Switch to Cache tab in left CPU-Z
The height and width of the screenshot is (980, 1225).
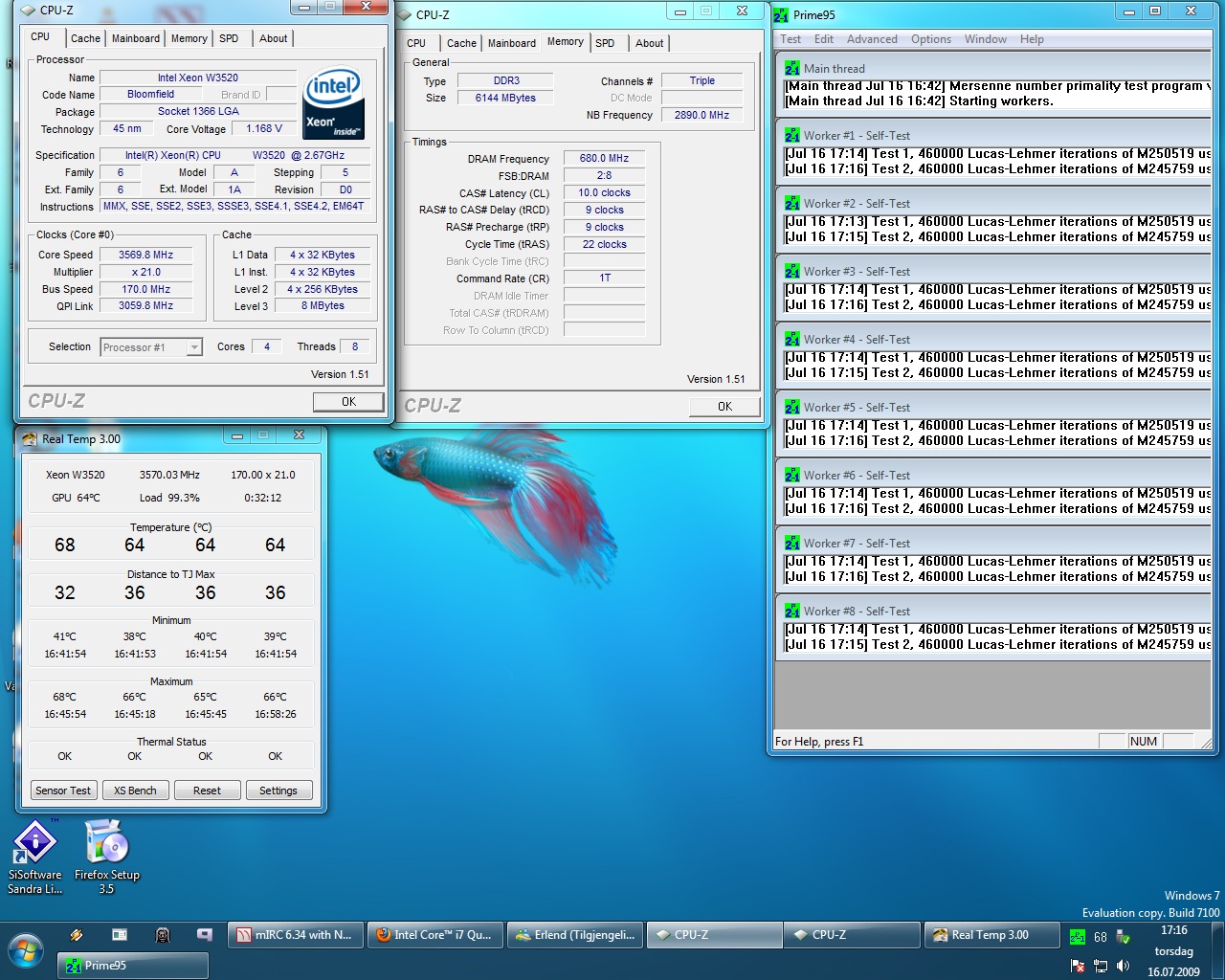point(85,38)
